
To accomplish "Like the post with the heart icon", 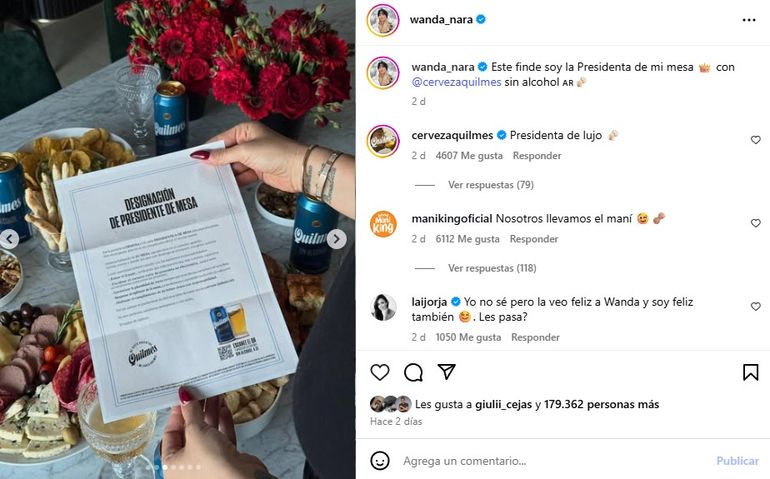I will pos(380,372).
